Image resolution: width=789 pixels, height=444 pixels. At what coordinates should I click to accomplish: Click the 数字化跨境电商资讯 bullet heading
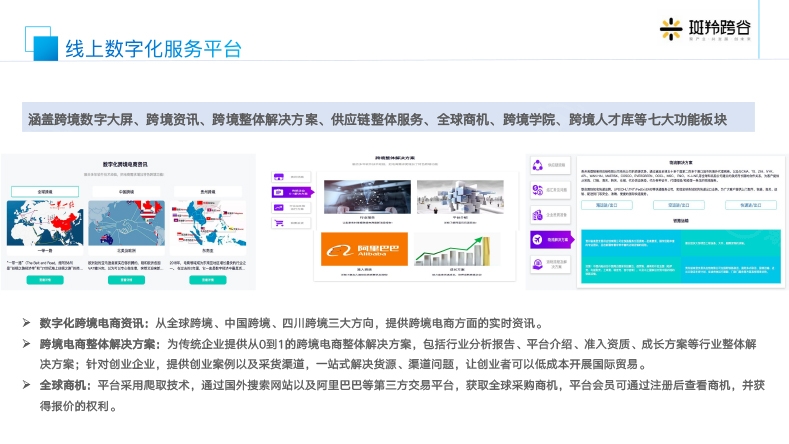[x=94, y=323]
